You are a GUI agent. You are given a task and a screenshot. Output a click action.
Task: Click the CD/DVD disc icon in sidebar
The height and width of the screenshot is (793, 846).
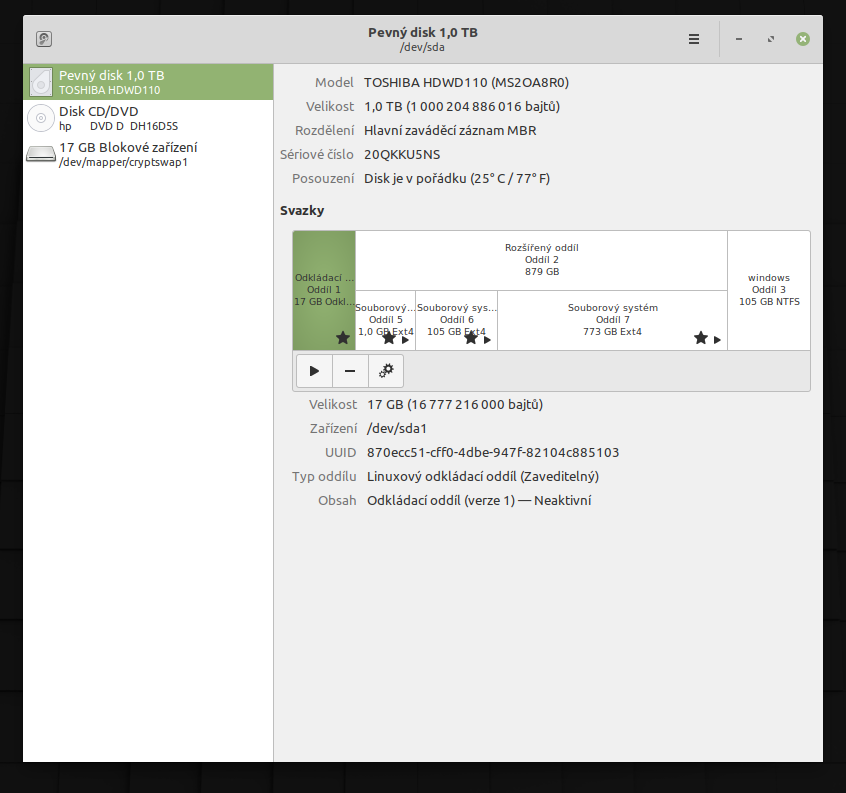tap(41, 119)
